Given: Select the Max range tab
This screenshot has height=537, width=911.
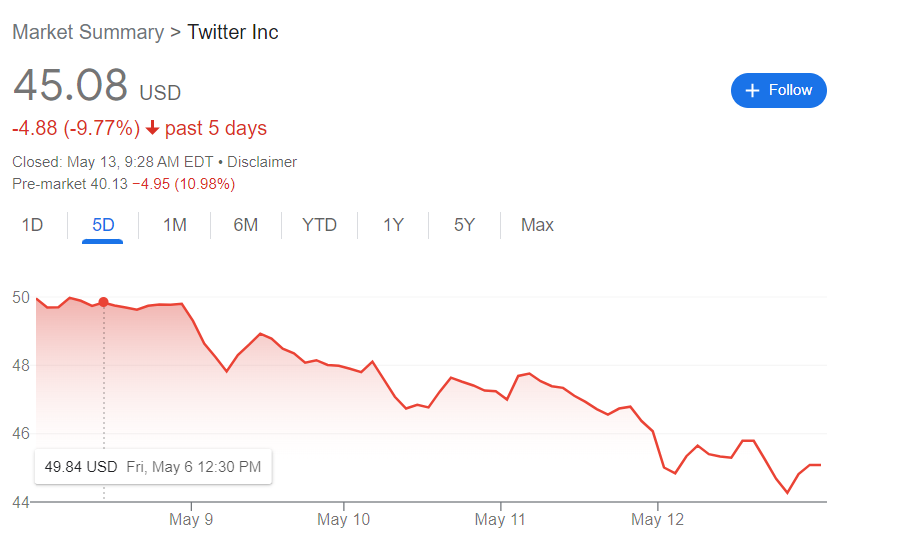Looking at the screenshot, I should pyautogui.click(x=537, y=225).
